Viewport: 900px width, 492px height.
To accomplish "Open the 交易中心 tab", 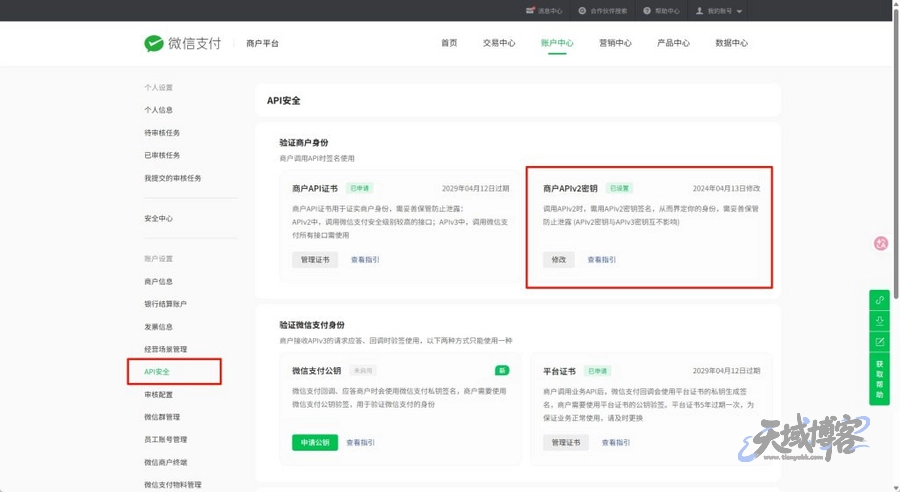I will click(499, 43).
